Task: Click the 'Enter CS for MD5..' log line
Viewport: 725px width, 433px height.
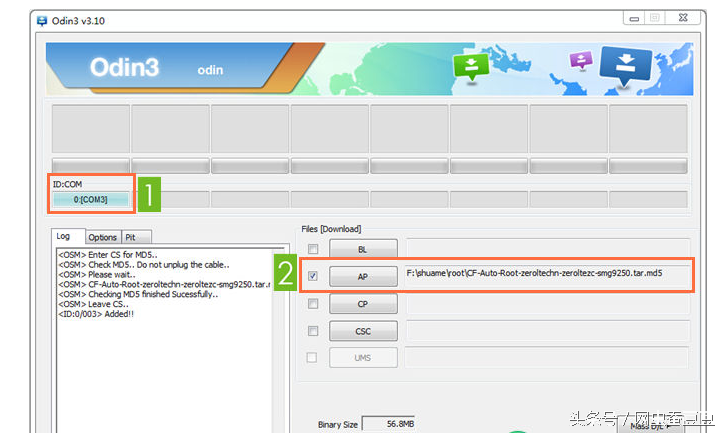Action: [x=108, y=255]
